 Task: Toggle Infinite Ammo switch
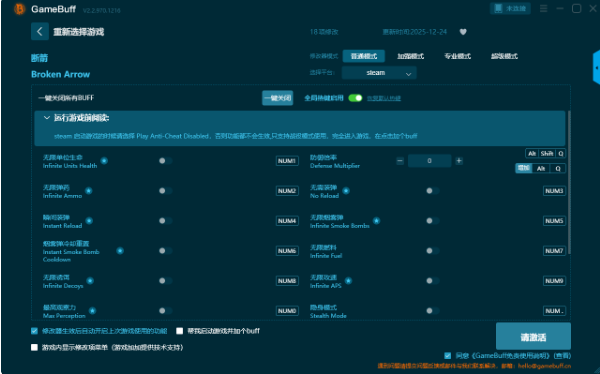[165, 191]
